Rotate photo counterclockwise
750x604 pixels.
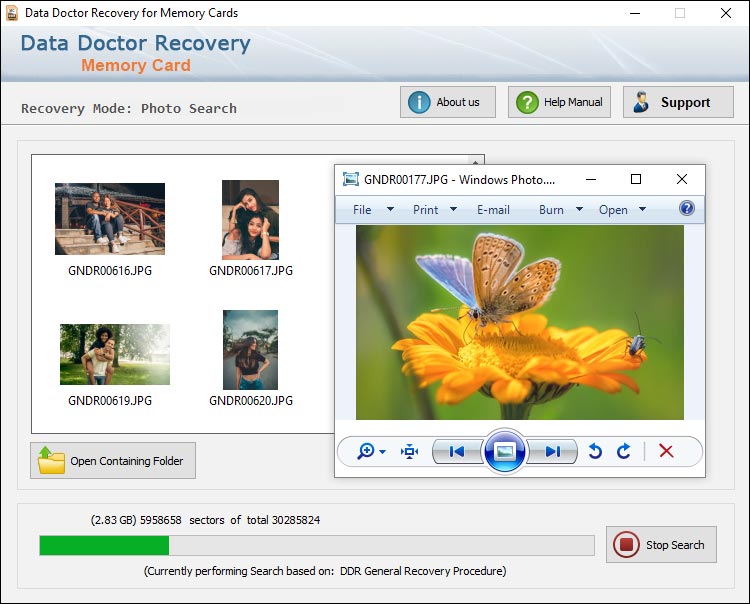595,452
